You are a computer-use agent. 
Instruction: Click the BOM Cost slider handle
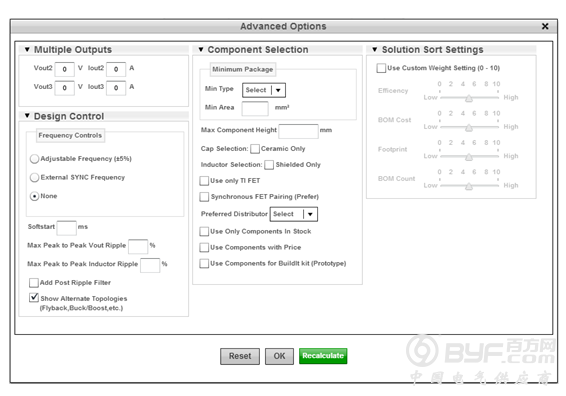tap(469, 127)
